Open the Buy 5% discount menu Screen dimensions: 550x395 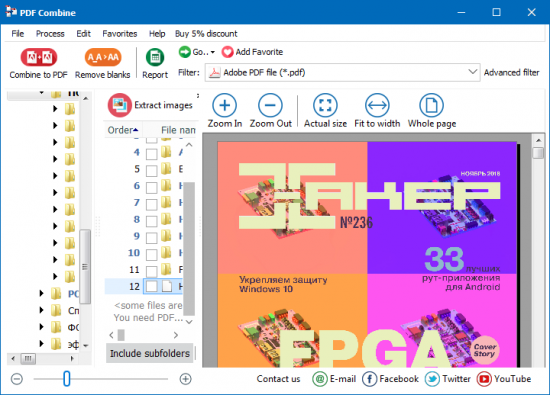pyautogui.click(x=206, y=34)
